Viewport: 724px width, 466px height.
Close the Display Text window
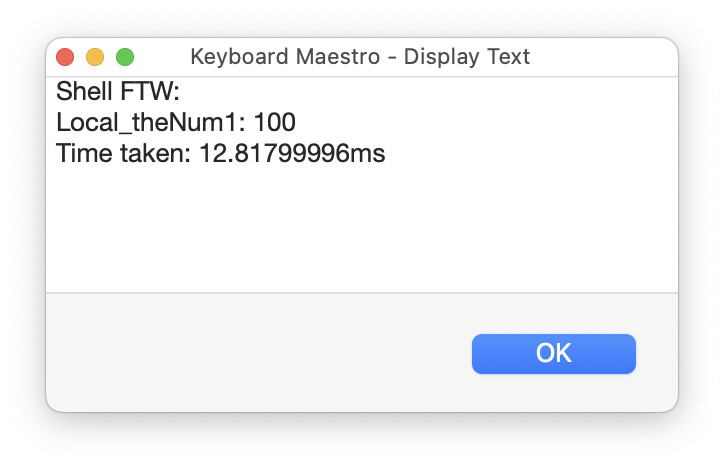(x=65, y=57)
